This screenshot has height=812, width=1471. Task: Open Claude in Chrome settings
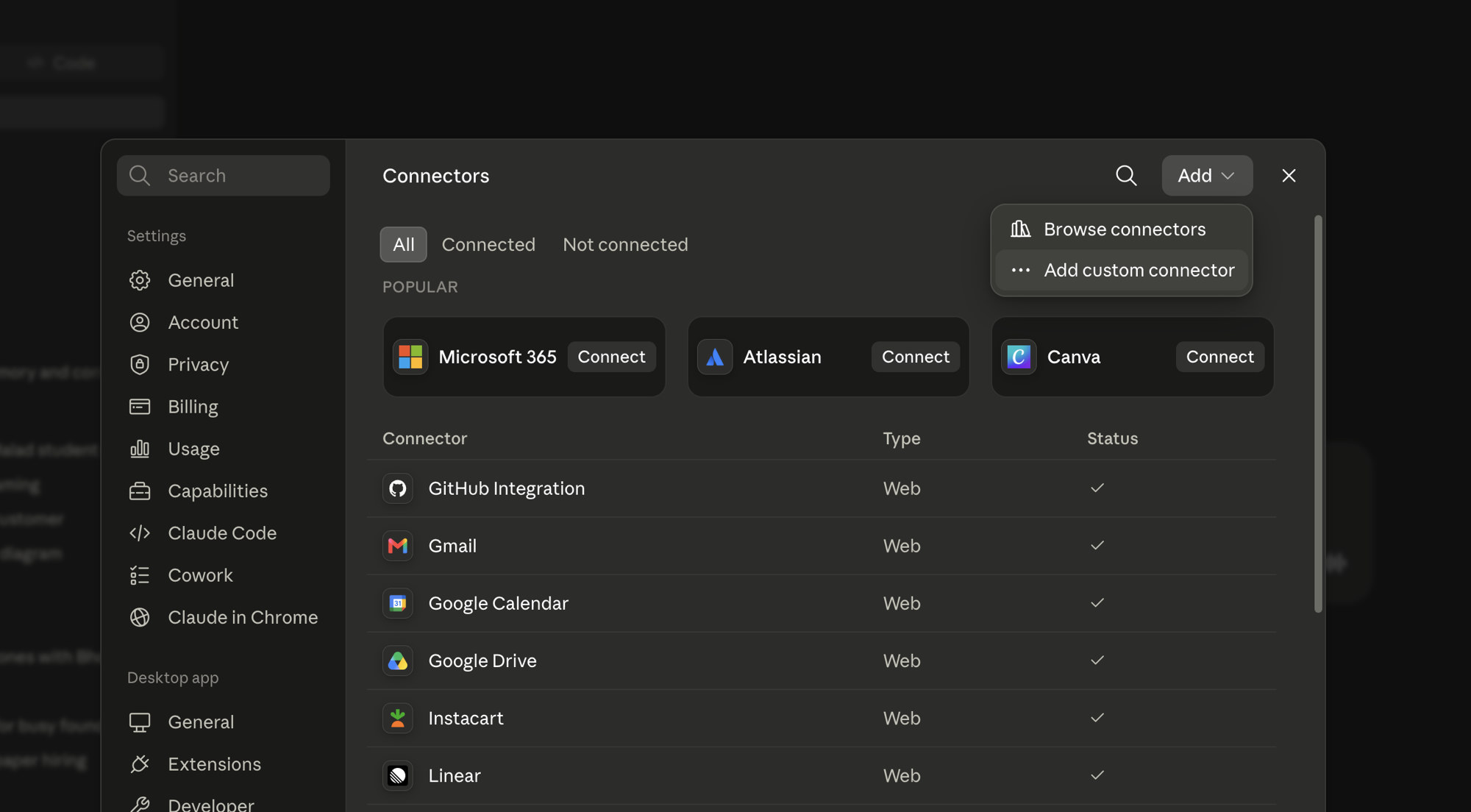[x=223, y=617]
